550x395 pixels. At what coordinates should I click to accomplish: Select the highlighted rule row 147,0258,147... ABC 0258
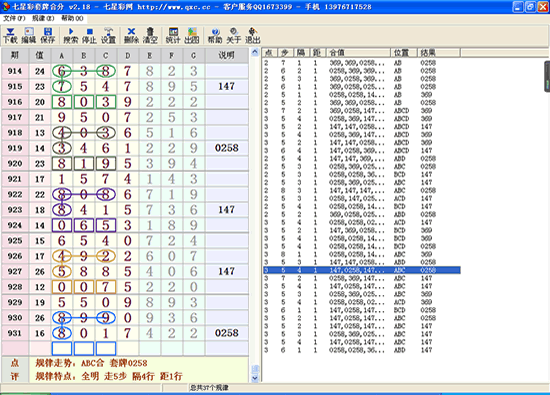pyautogui.click(x=362, y=270)
